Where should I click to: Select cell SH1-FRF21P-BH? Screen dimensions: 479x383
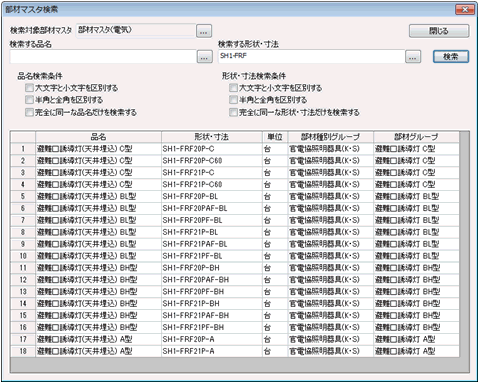212,303
